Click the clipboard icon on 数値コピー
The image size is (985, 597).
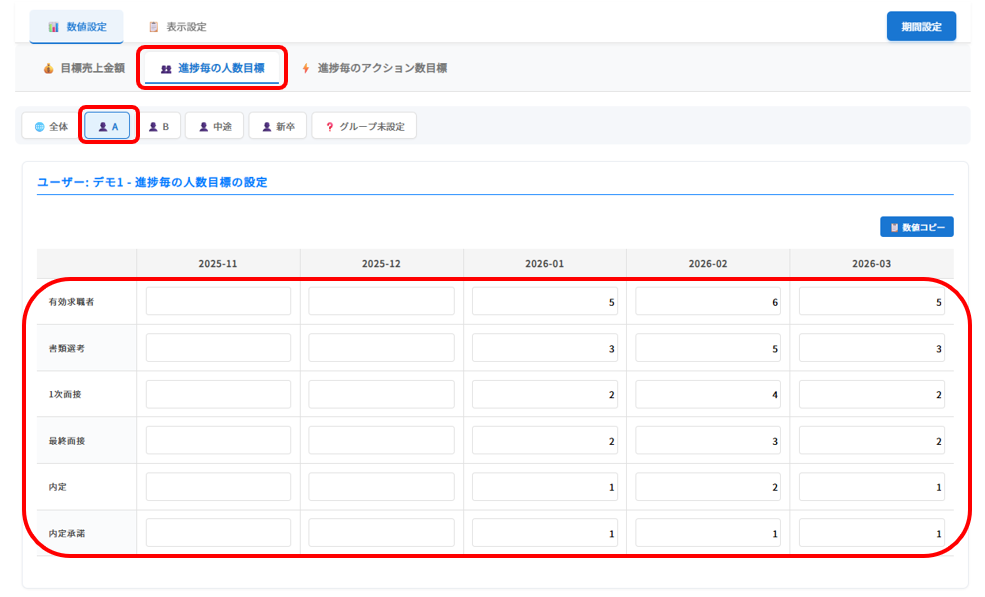894,228
